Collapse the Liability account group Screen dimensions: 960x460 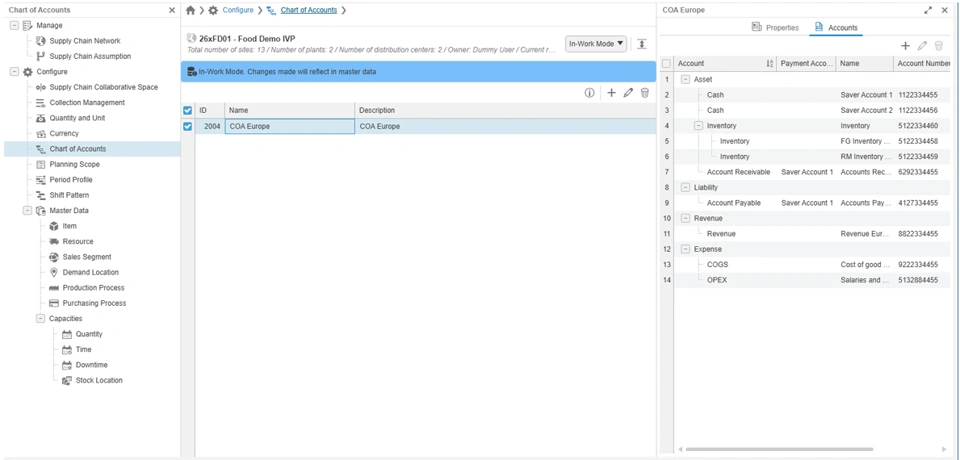[x=685, y=187]
